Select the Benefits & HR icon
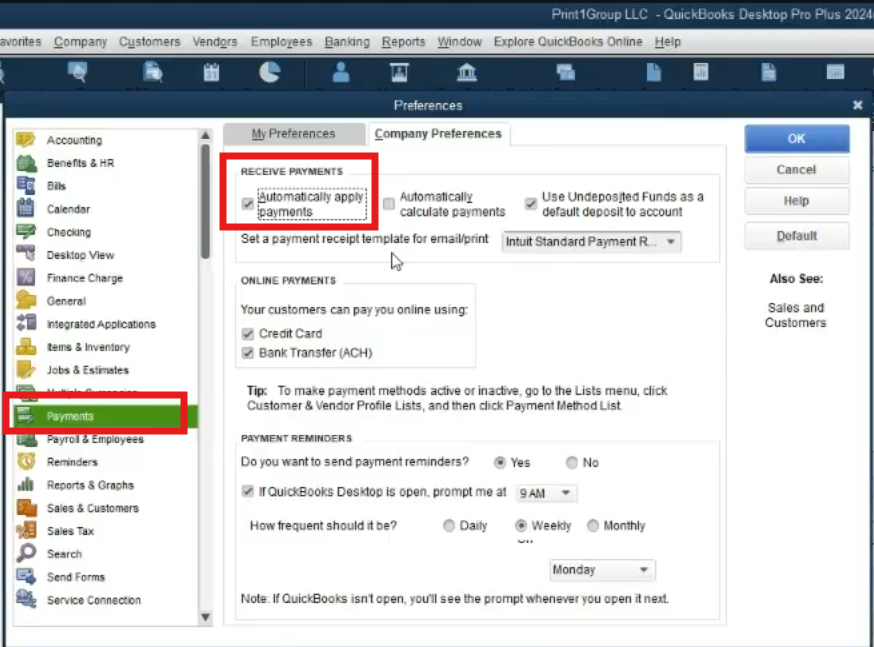Image resolution: width=874 pixels, height=647 pixels. click(x=26, y=163)
